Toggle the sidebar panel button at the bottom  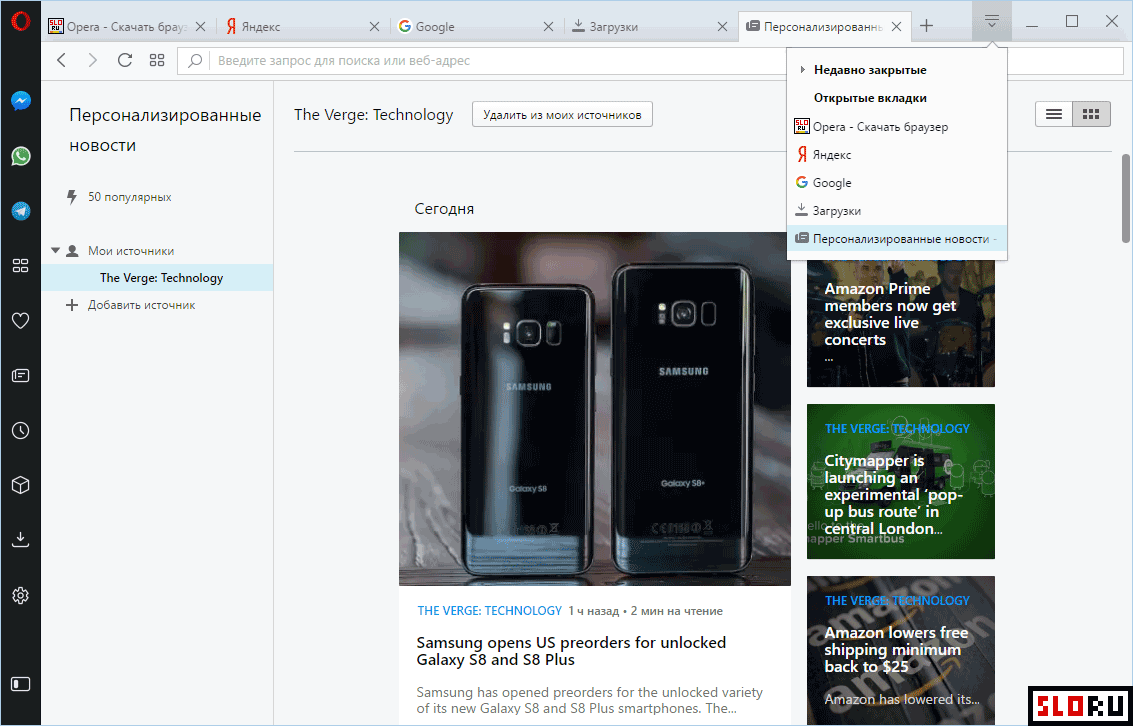pyautogui.click(x=20, y=683)
